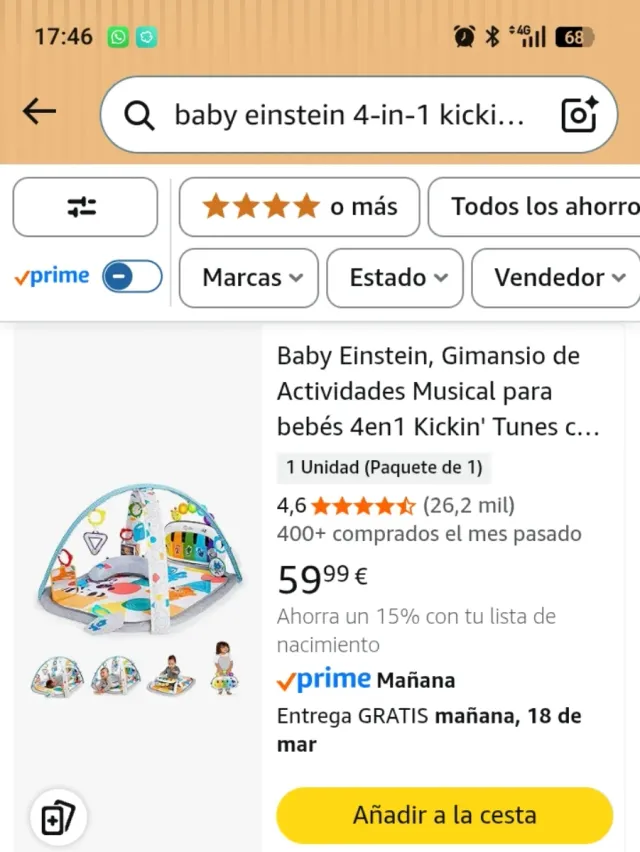
Task: Tap the compare cards icon
Action: [x=58, y=819]
